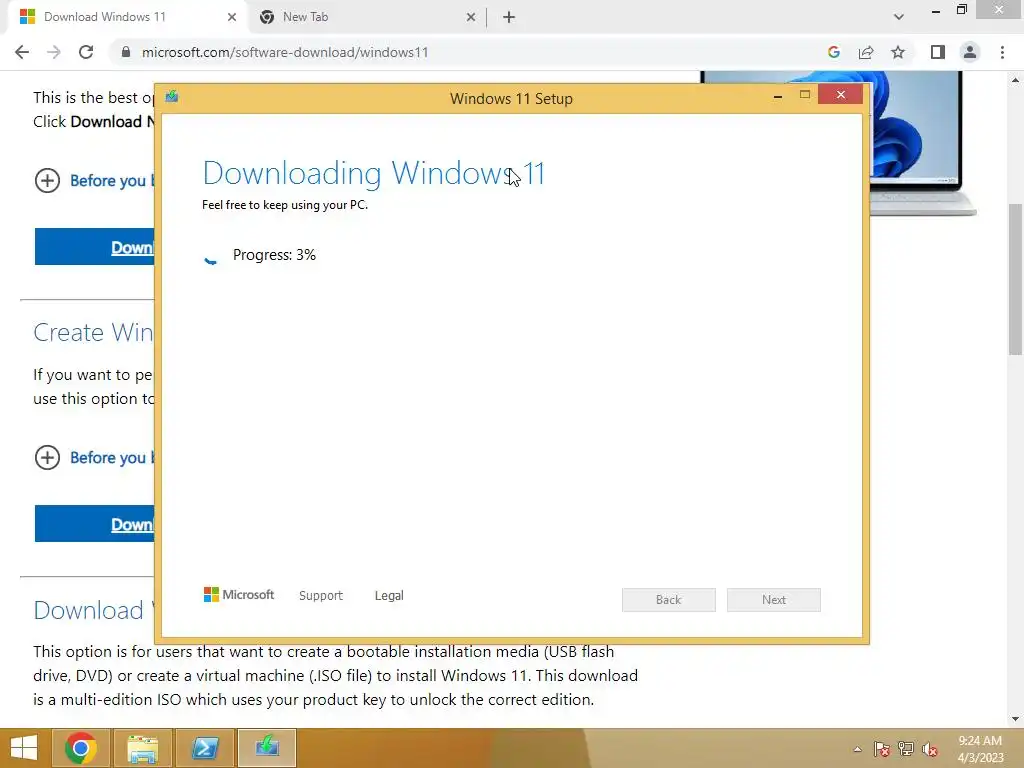1024x768 pixels.
Task: Go back with the browser back arrow
Action: (x=22, y=52)
